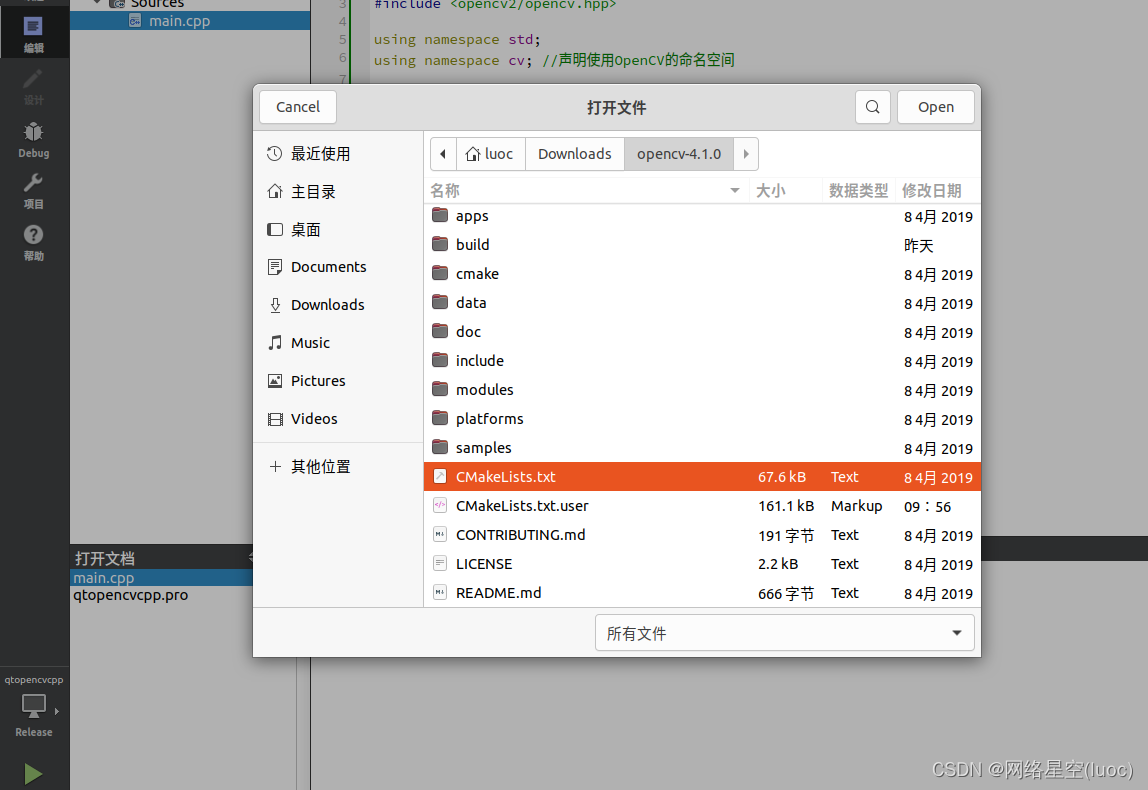Switch to Debug mode in Qt Creator
Image resolution: width=1148 pixels, height=790 pixels.
34,139
